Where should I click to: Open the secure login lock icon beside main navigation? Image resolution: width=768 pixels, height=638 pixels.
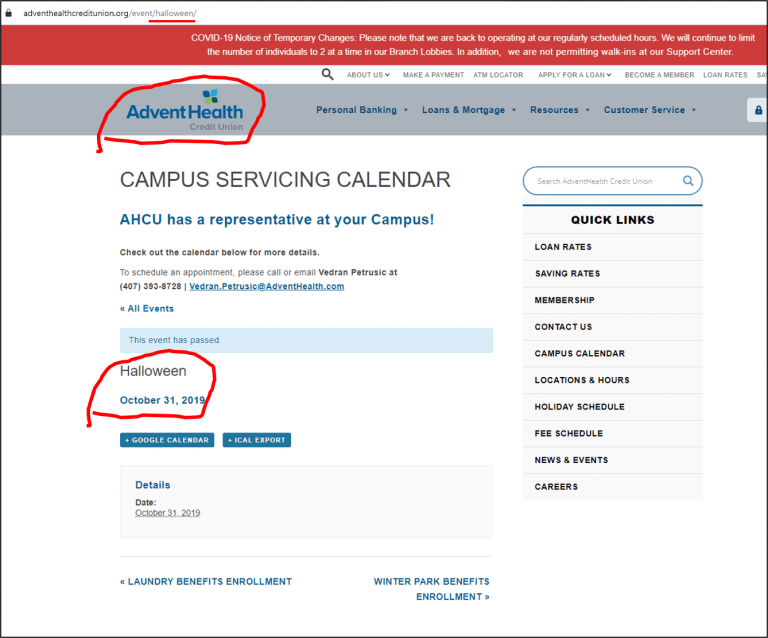(x=758, y=110)
